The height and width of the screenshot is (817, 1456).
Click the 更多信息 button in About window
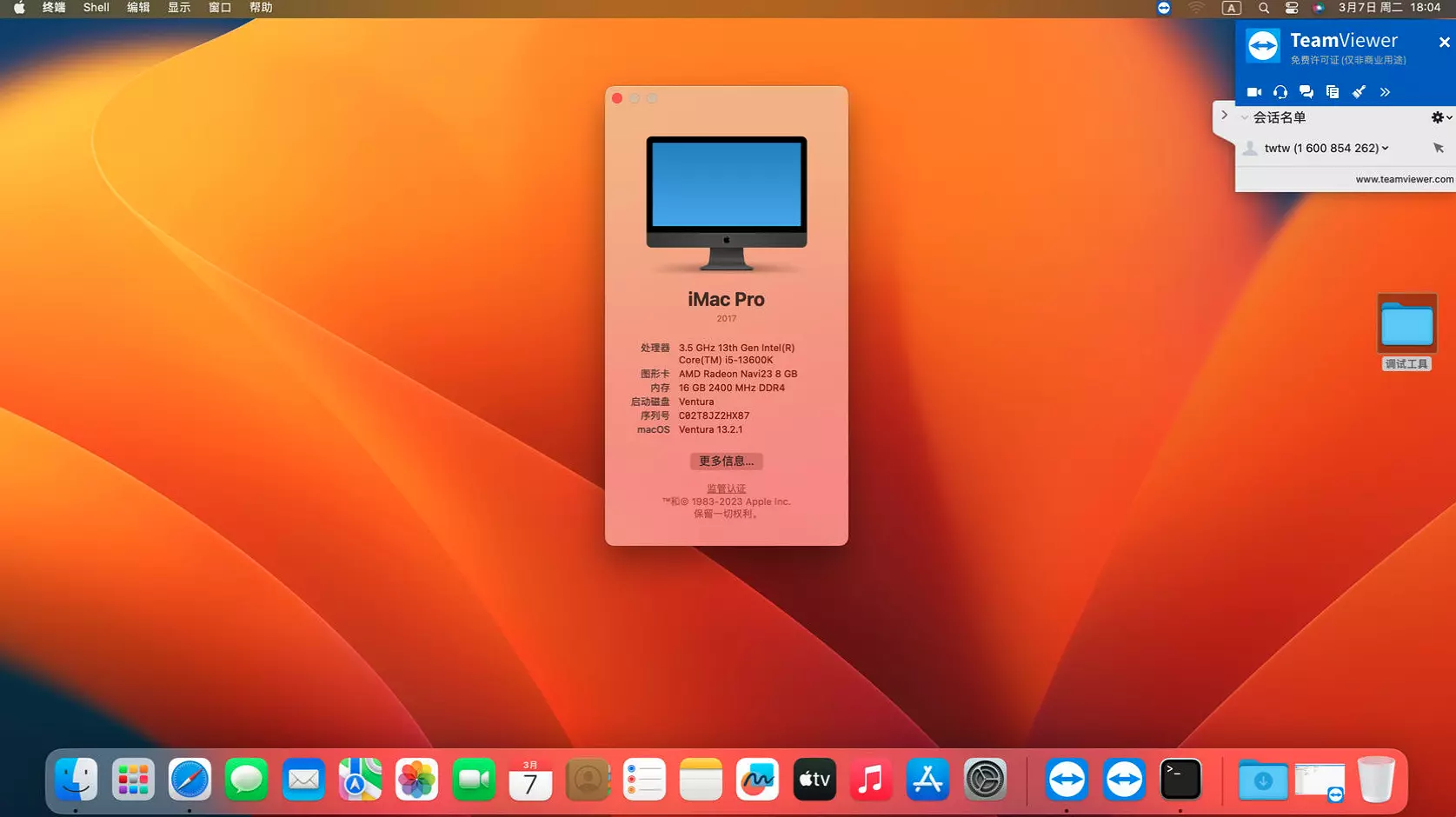pos(726,461)
